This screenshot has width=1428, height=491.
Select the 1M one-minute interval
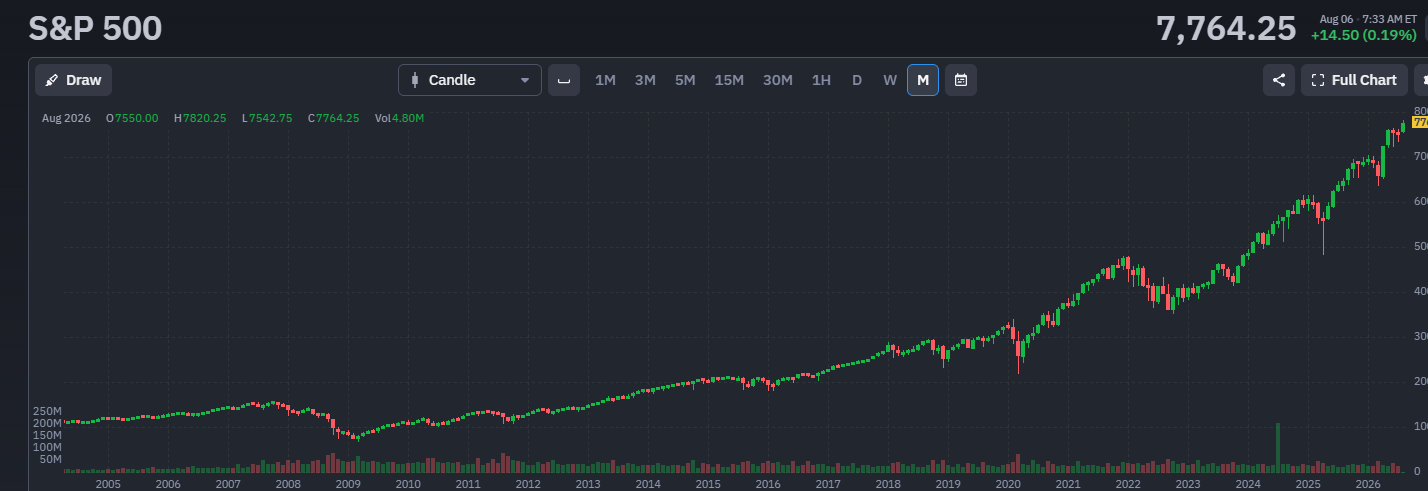(x=605, y=80)
